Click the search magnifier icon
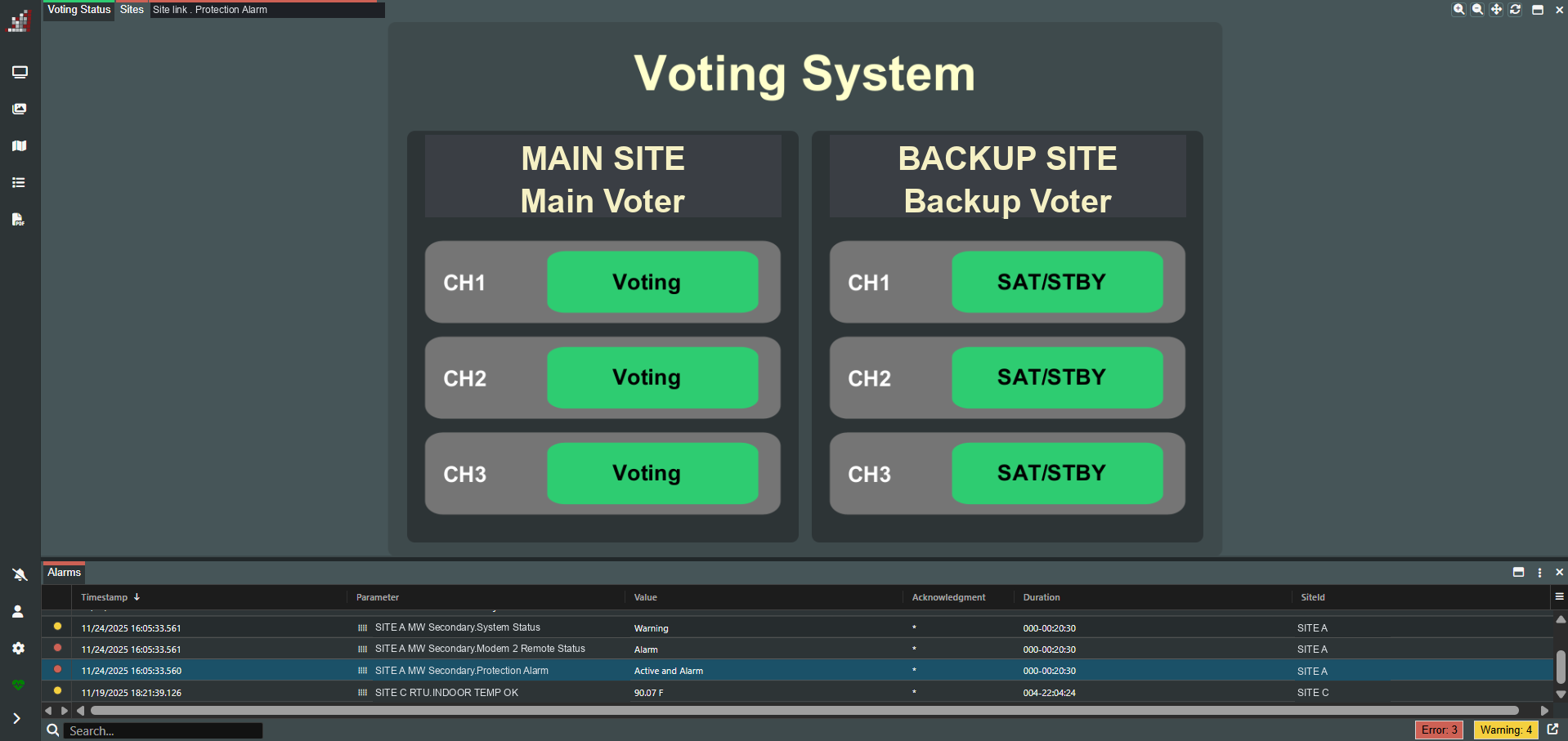The height and width of the screenshot is (741, 1568). pos(53,730)
